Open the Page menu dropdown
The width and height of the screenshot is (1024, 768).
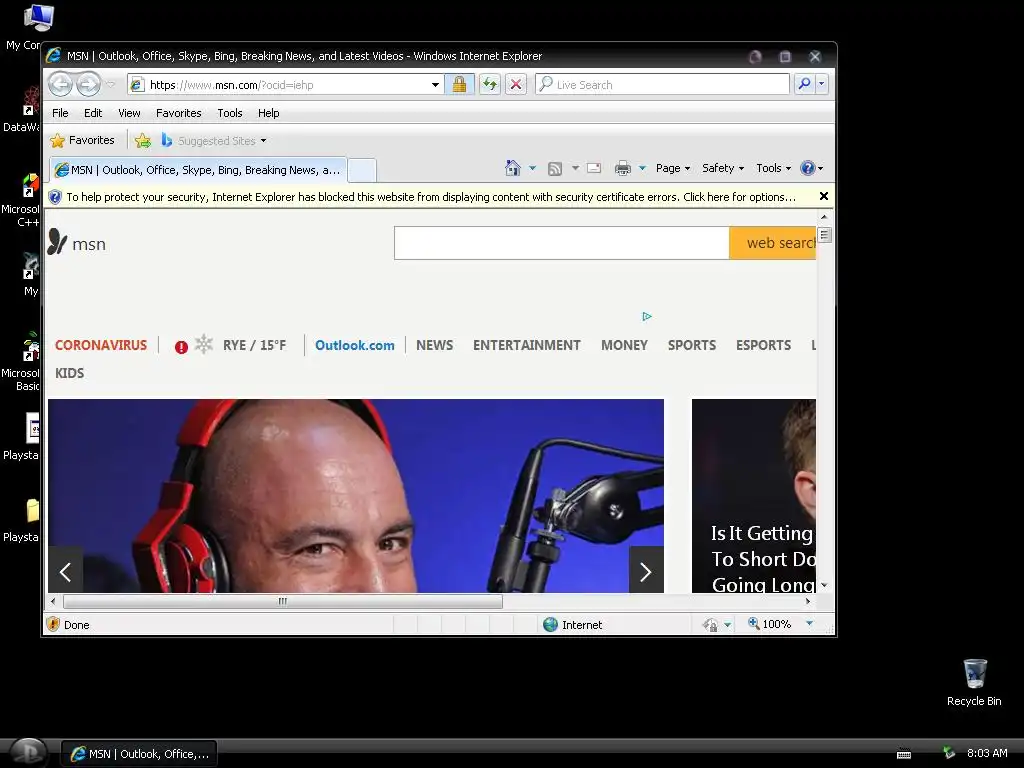[673, 168]
